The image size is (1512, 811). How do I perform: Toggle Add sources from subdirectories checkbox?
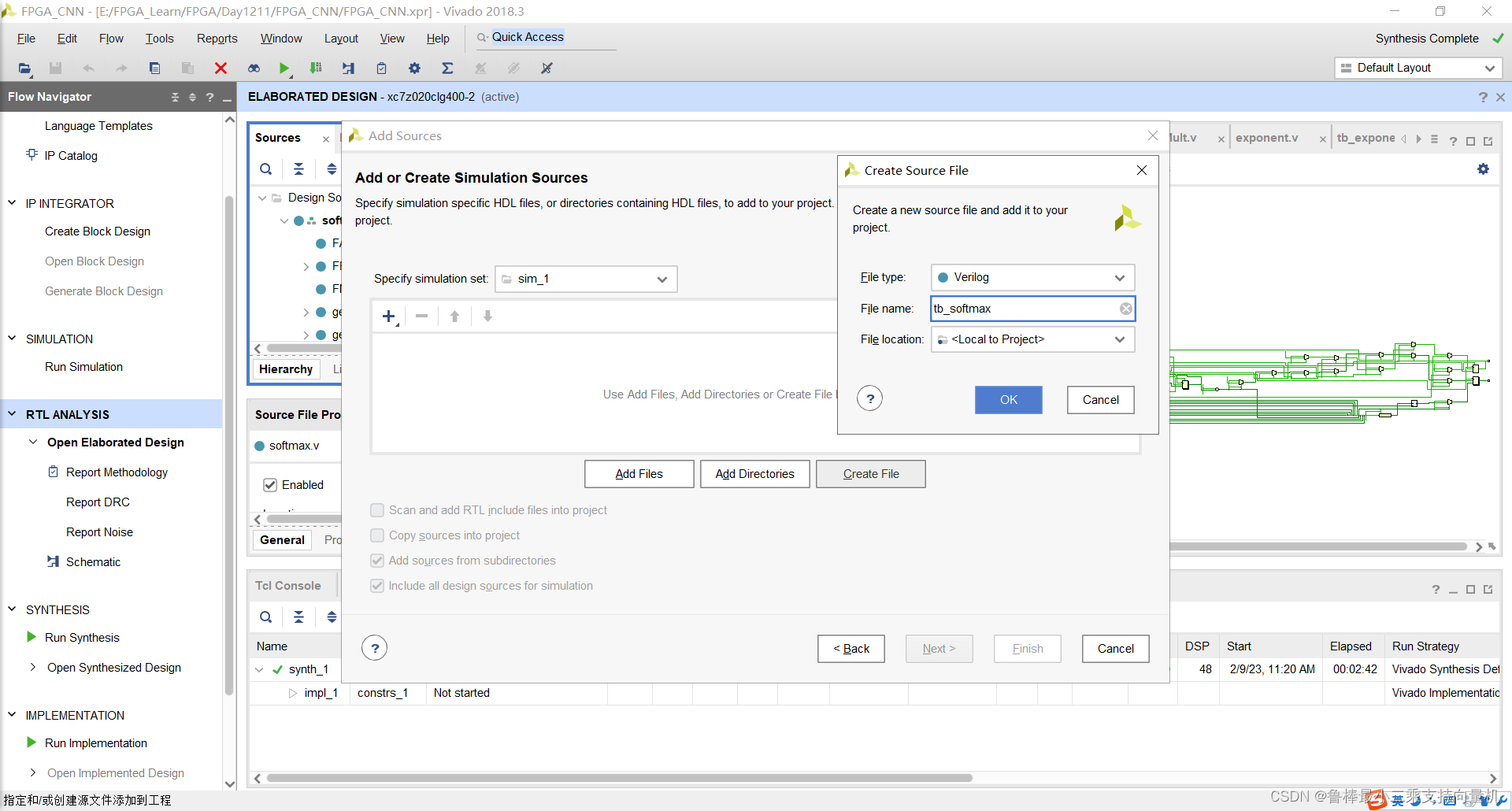[x=377, y=561]
